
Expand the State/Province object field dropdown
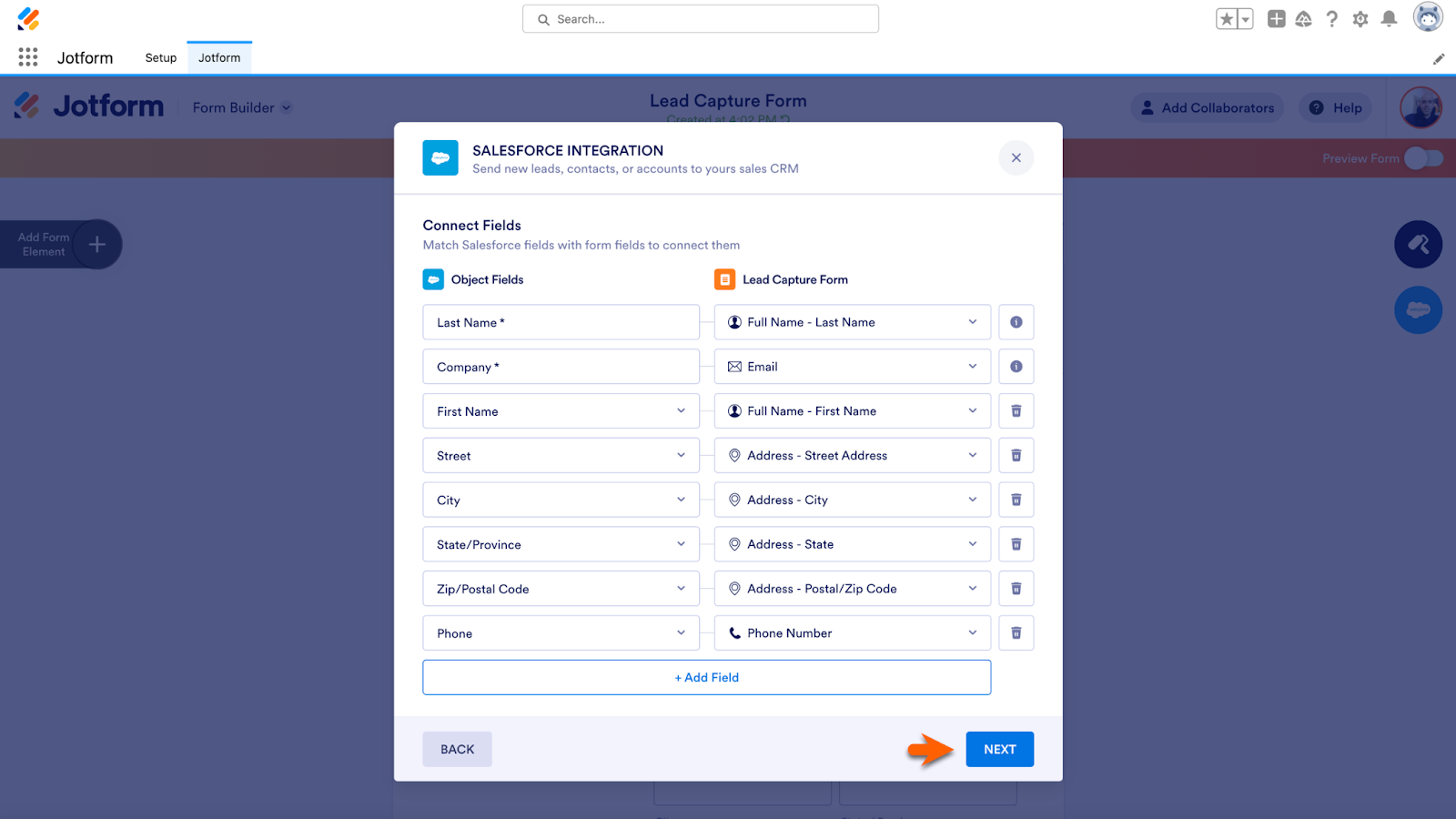(x=561, y=544)
